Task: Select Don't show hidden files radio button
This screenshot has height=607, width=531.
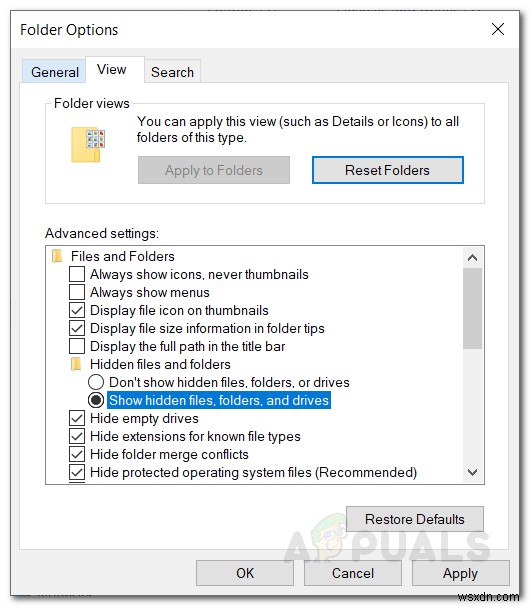Action: pyautogui.click(x=96, y=382)
